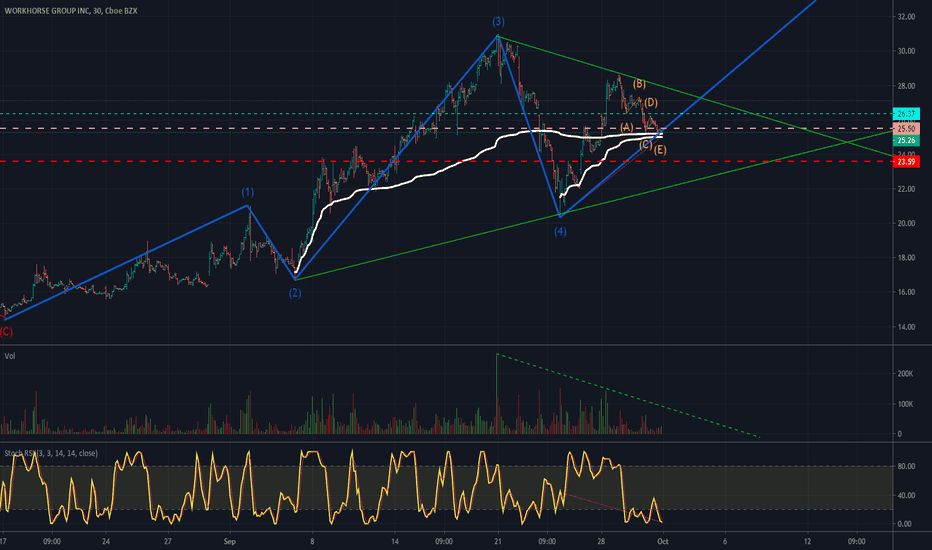Click the Stoch RSI indicator label

pyautogui.click(x=51, y=454)
